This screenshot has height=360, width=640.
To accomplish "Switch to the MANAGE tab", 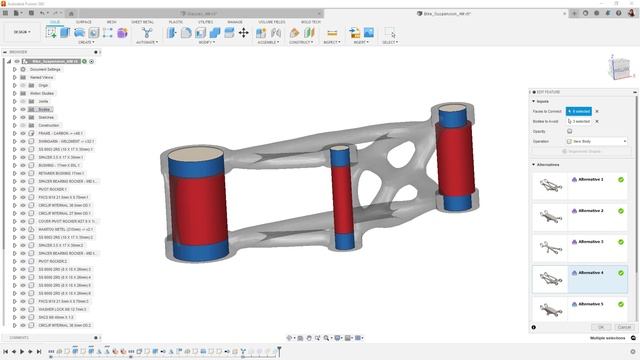I will (x=235, y=22).
